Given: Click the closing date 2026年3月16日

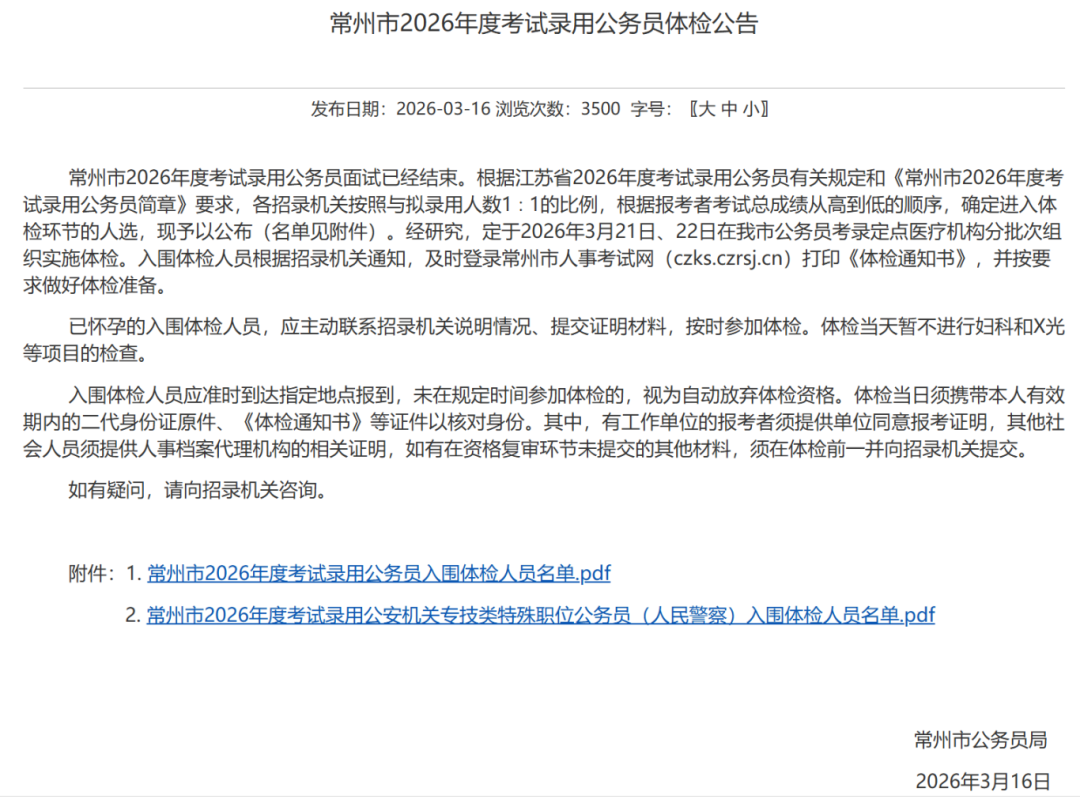Looking at the screenshot, I should (x=983, y=781).
